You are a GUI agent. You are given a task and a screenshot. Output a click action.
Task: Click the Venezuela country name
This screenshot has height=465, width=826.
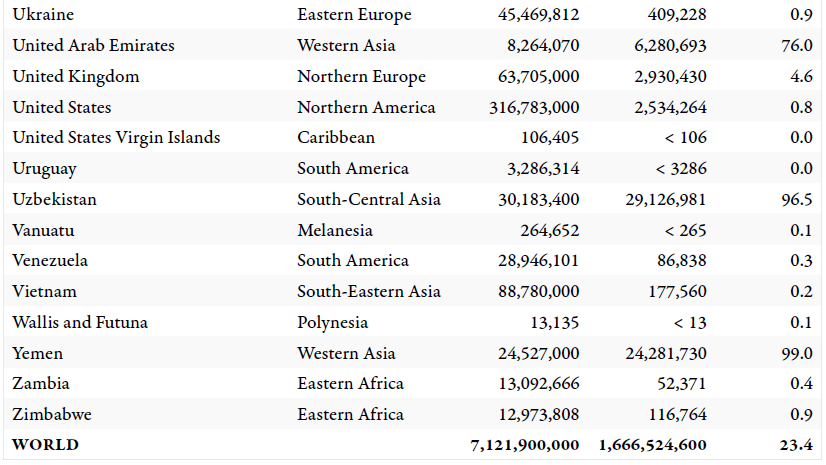[50, 261]
